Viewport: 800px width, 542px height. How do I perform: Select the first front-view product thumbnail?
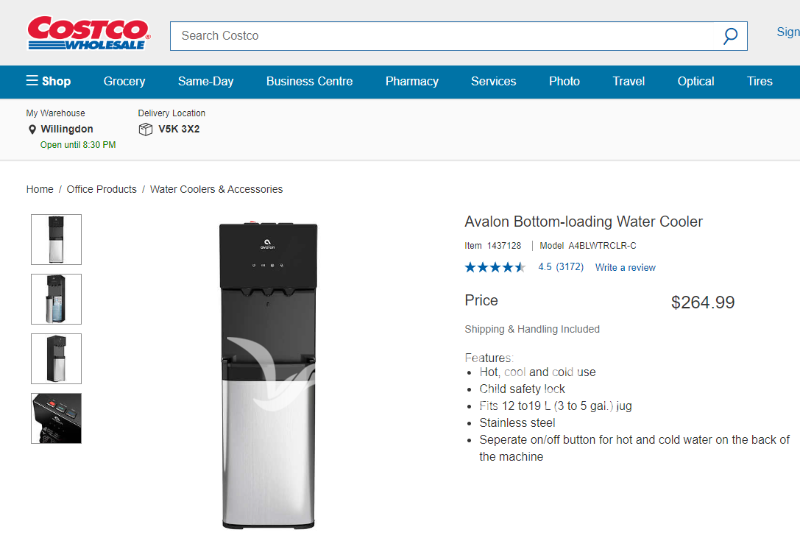57,239
